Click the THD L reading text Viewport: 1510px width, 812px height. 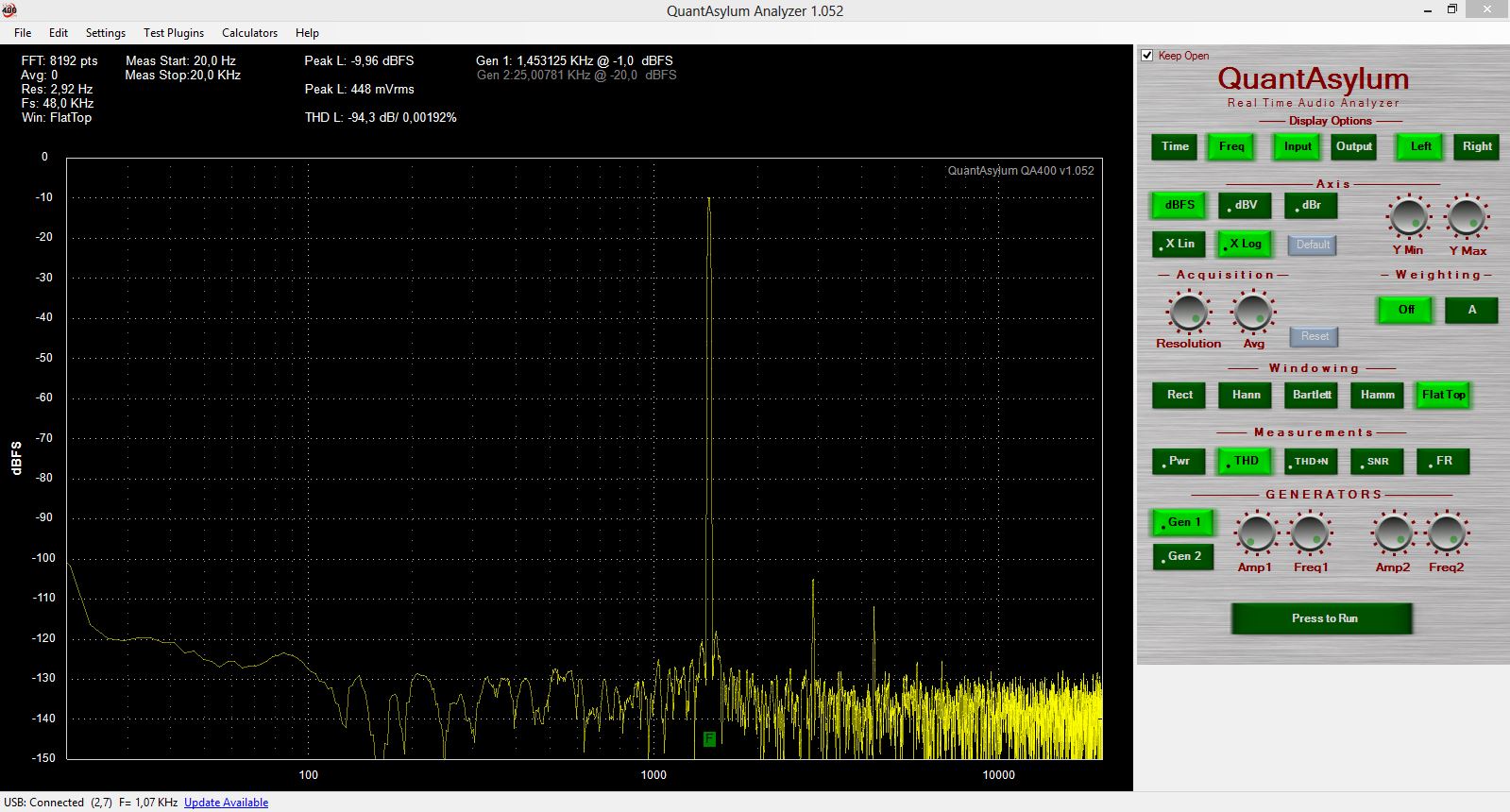(381, 117)
